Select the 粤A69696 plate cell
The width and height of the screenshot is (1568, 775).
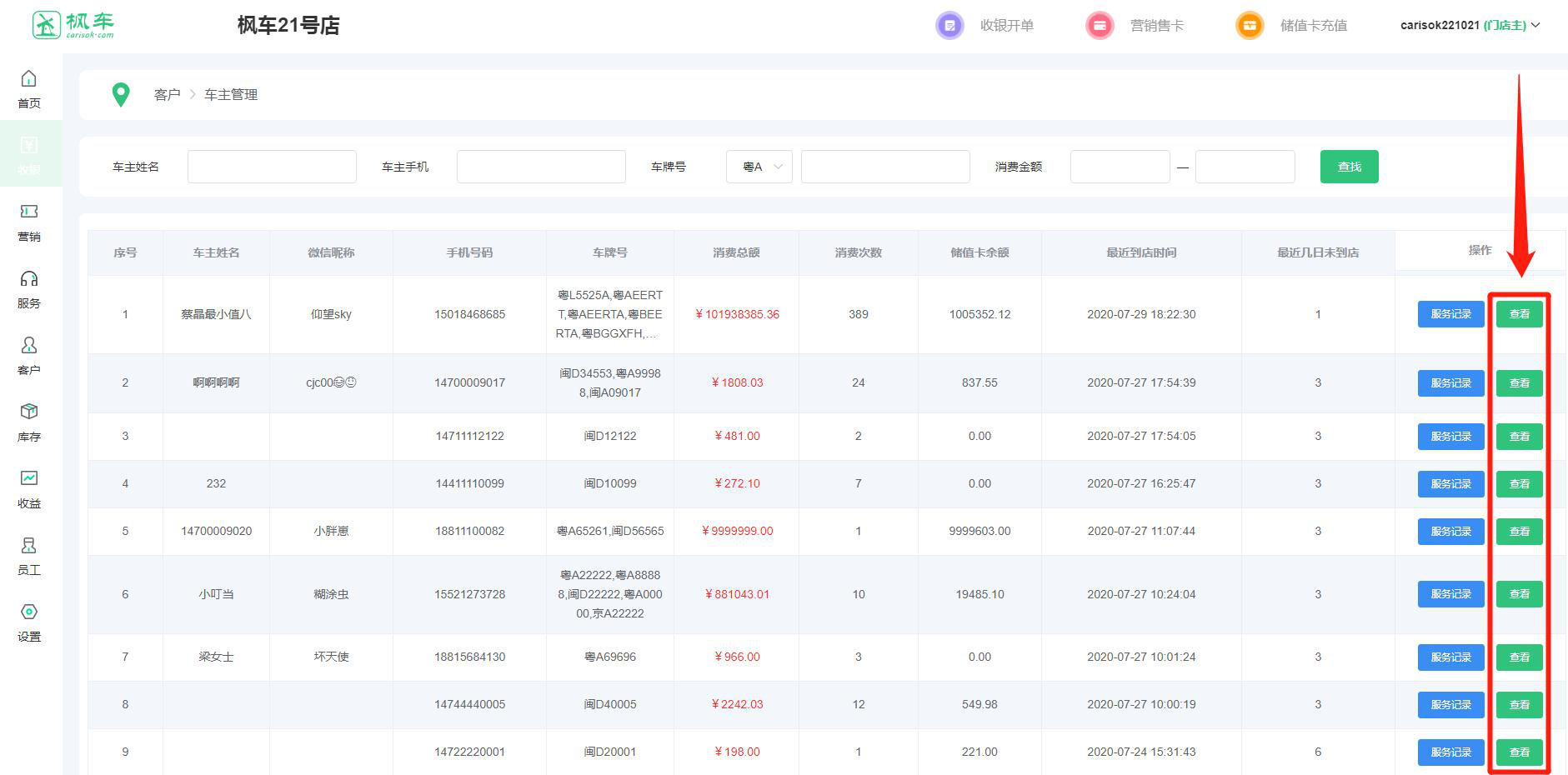(x=610, y=657)
